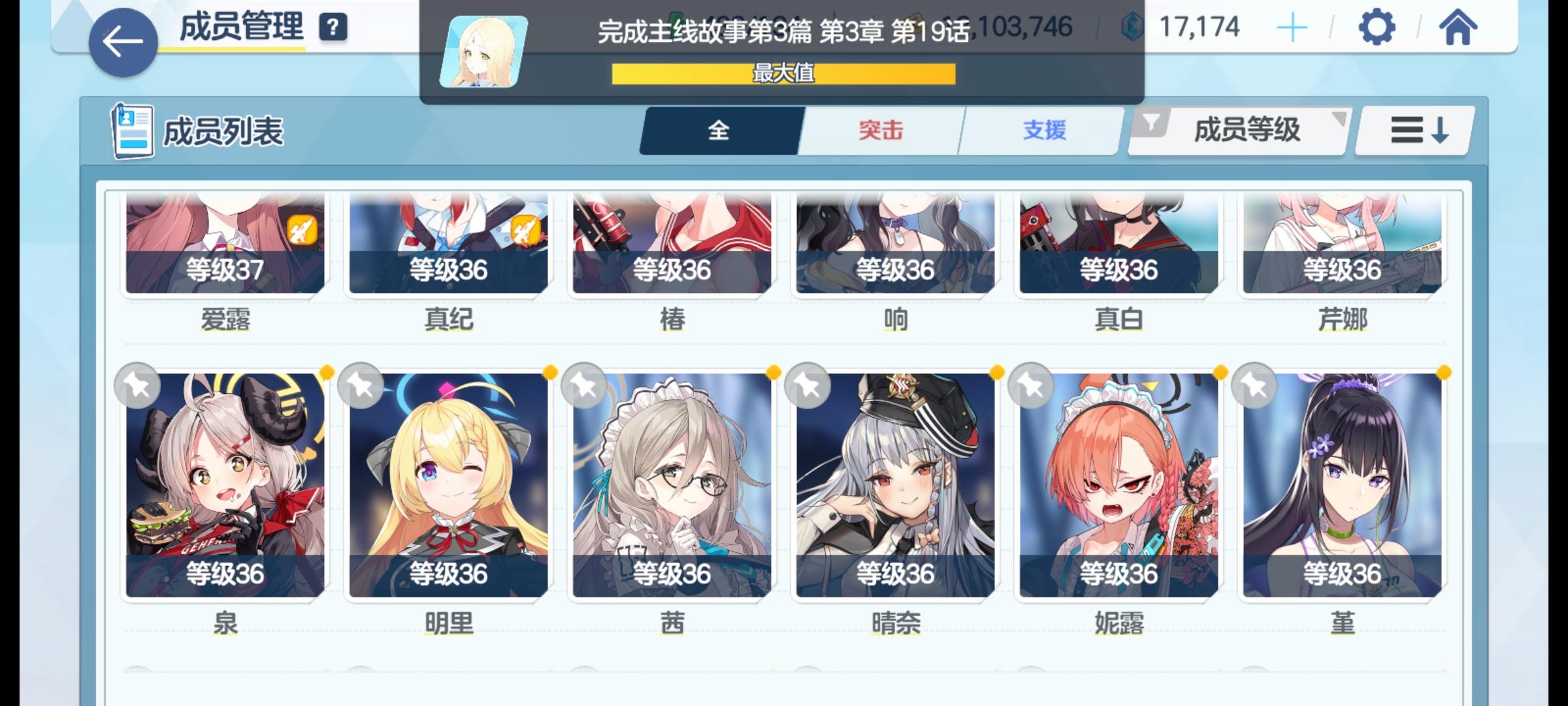
Task: Return to lobby via home icon
Action: (x=1458, y=27)
